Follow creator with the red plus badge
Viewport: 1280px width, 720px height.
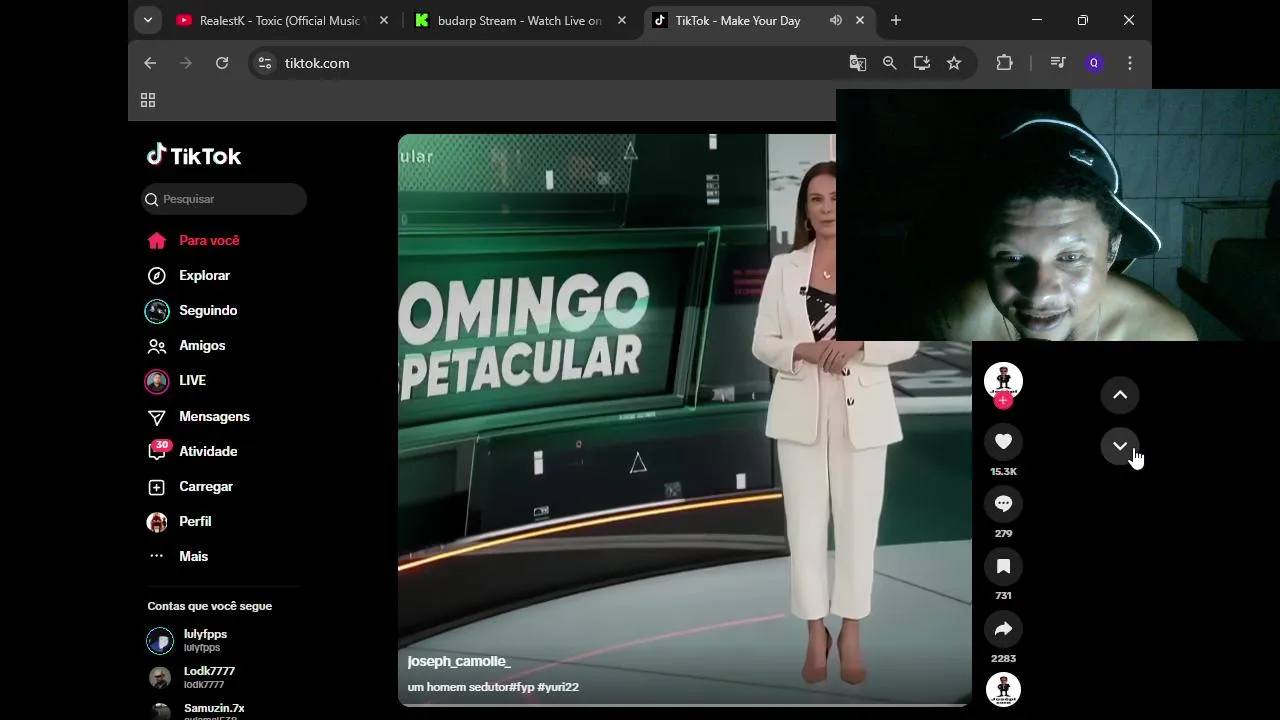[1003, 400]
